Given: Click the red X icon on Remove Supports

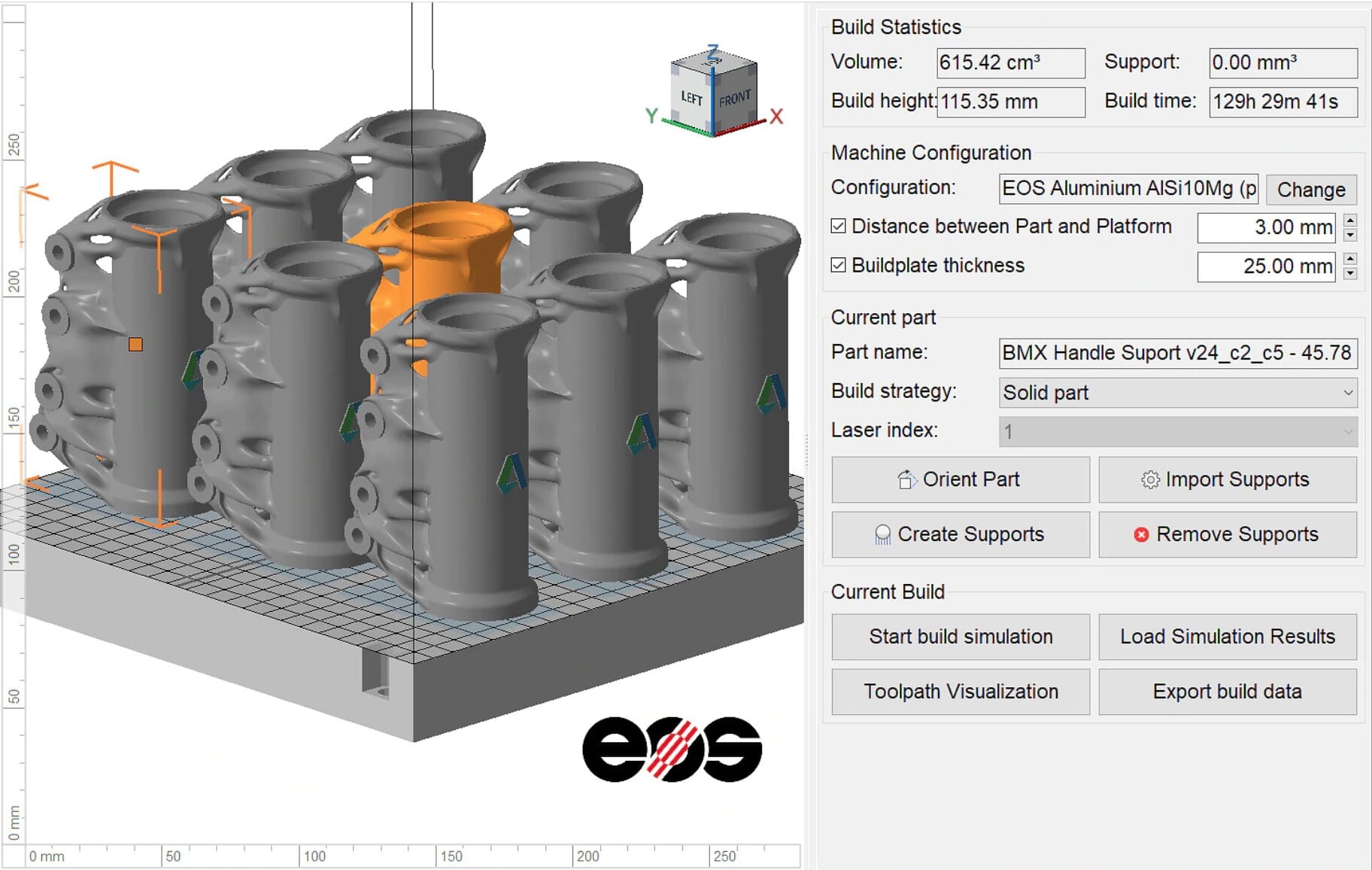Looking at the screenshot, I should 1142,534.
